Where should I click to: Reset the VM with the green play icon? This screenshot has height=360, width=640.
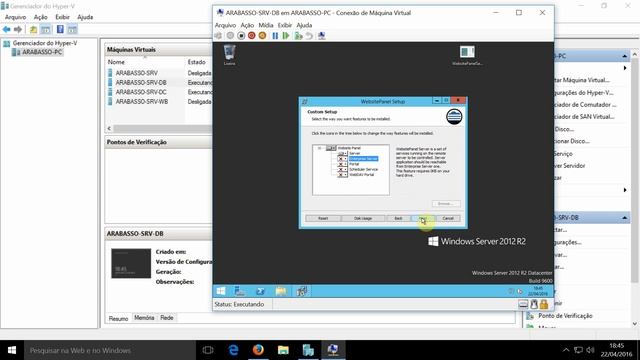pos(286,36)
